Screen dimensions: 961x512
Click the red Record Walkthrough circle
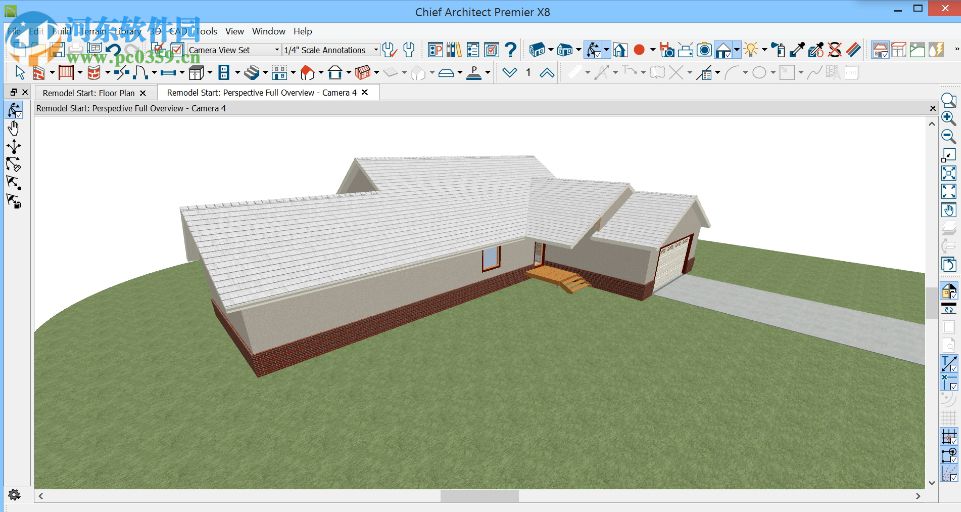[639, 50]
